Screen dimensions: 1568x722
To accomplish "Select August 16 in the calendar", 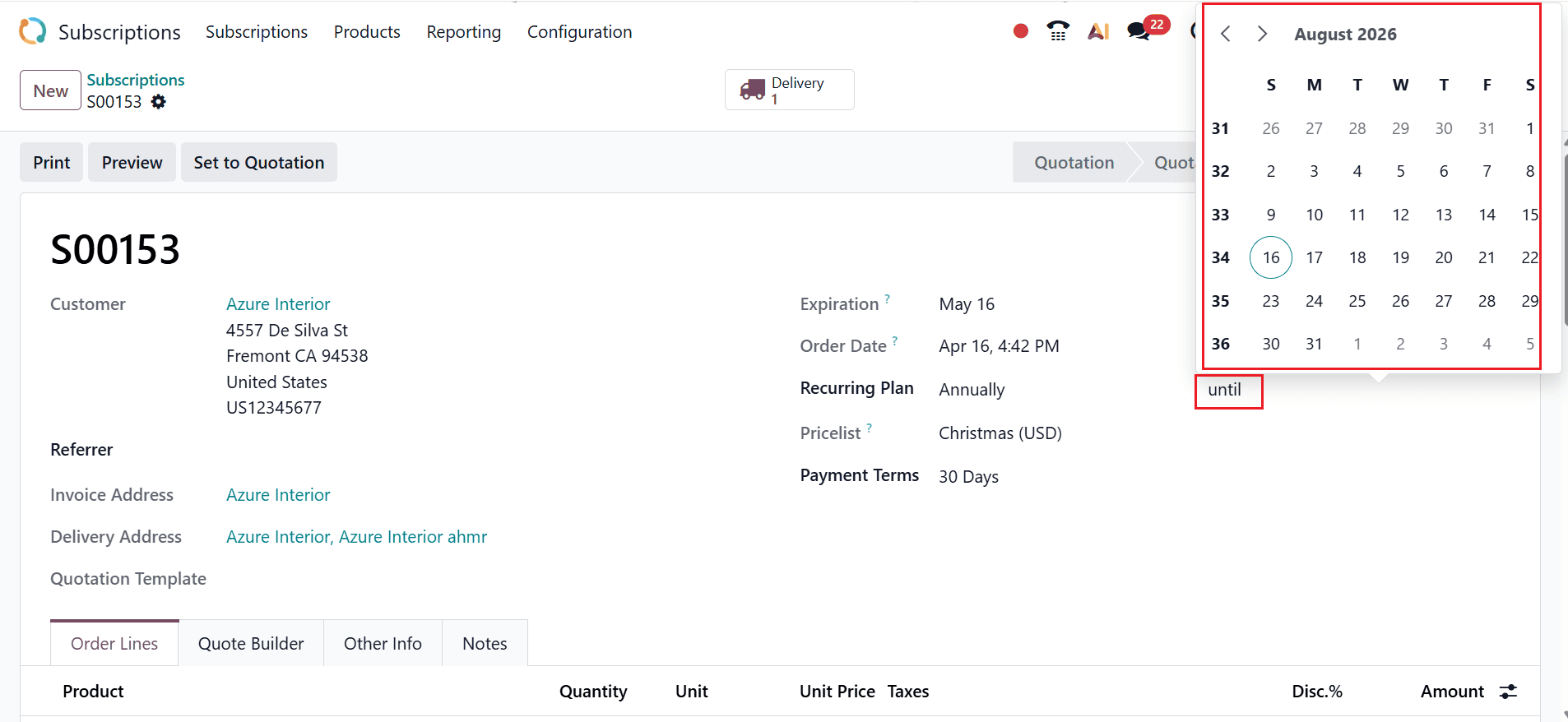I will point(1271,257).
